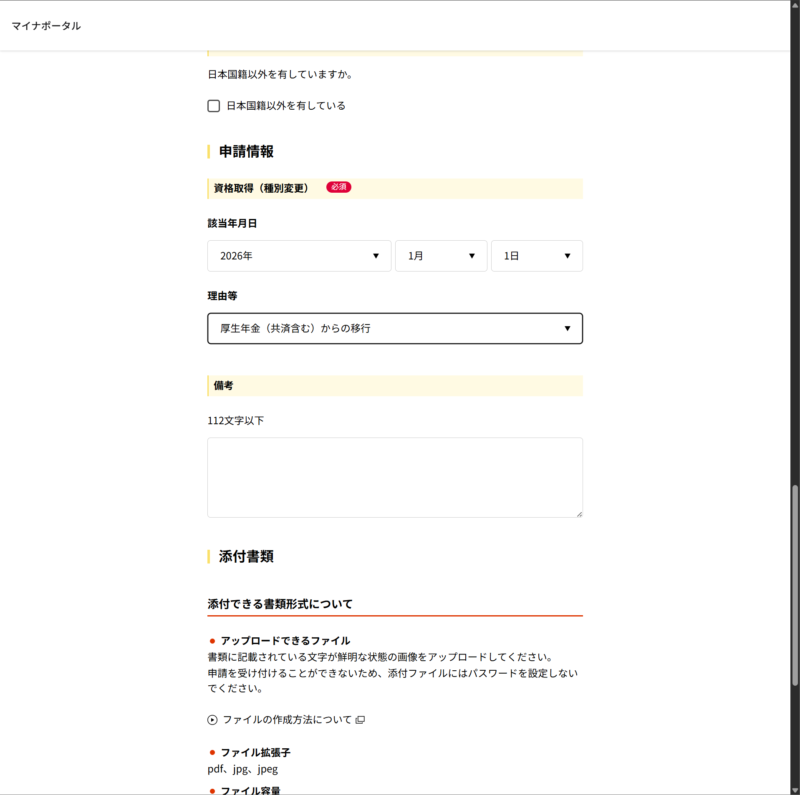800x795 pixels.
Task: Open the 2026年 year dropdown
Action: [298, 256]
